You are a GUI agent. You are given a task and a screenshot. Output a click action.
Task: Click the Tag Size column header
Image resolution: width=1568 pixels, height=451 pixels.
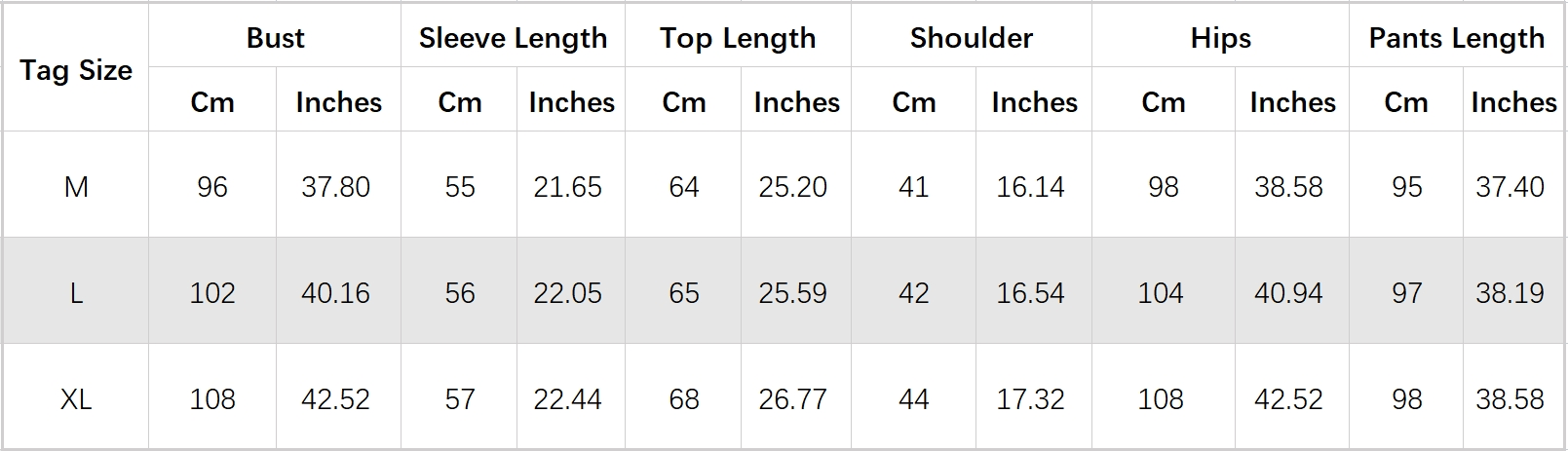76,70
